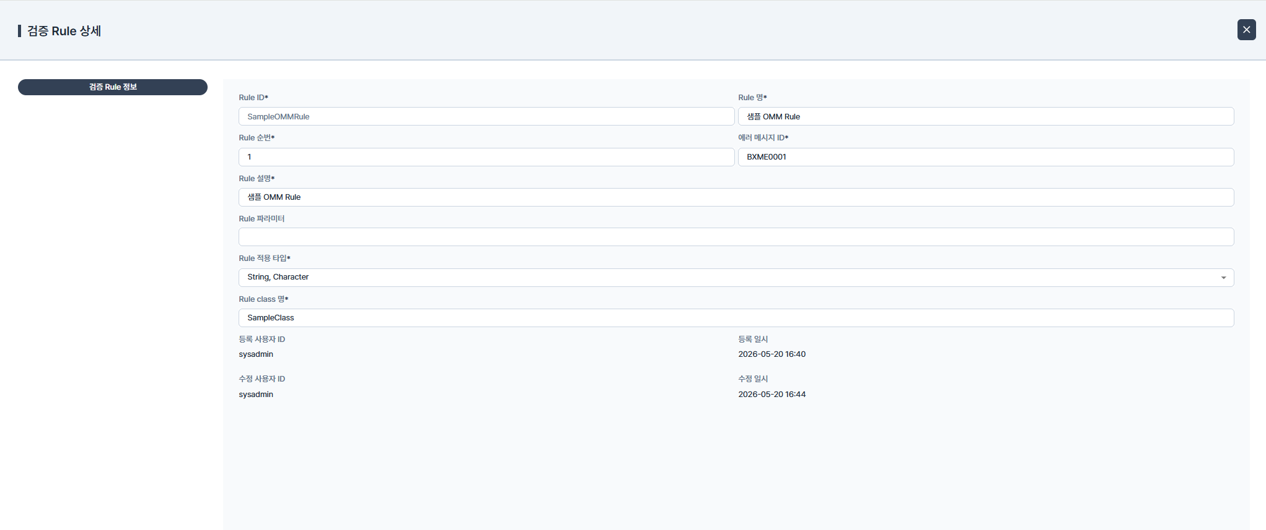1266x530 pixels.
Task: Click the 수정 사용자 ID value sysadmin
Action: (256, 394)
